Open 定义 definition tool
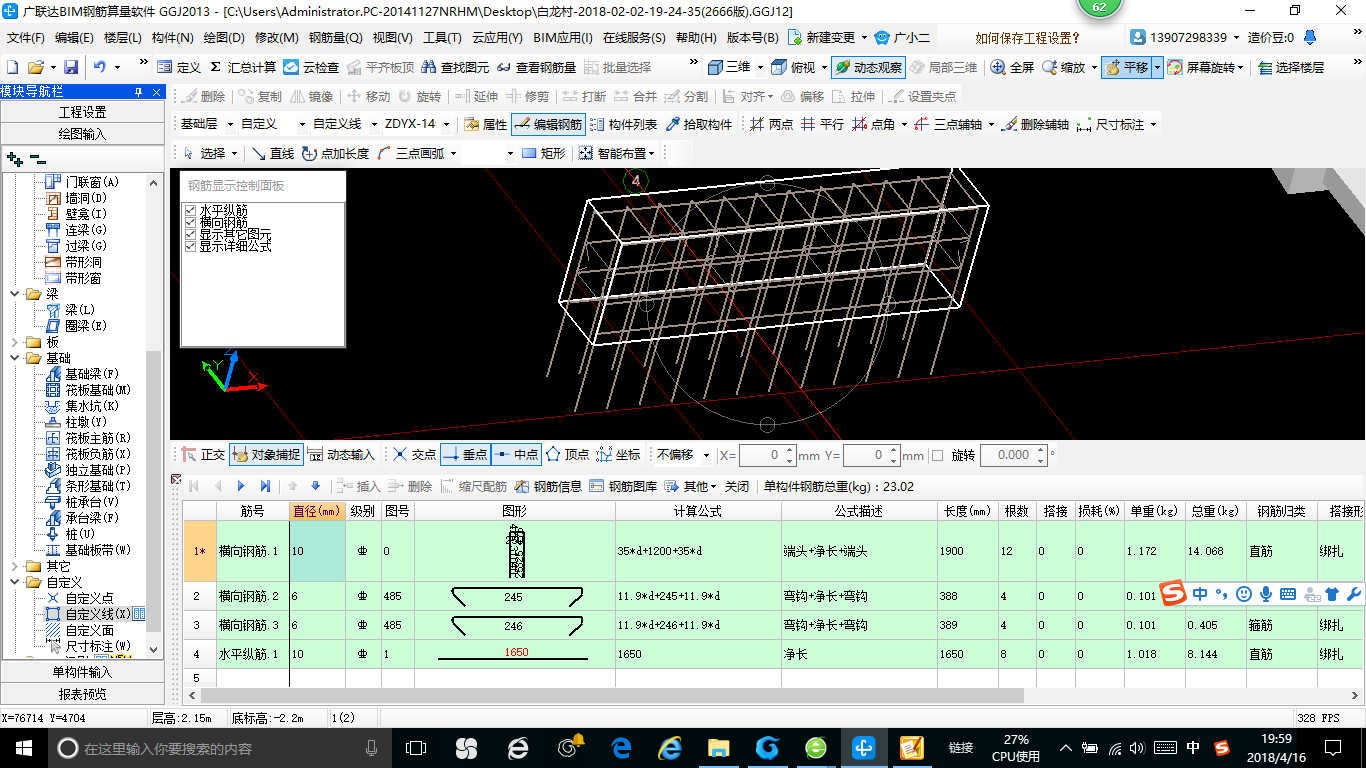Viewport: 1366px width, 768px height. click(179, 67)
